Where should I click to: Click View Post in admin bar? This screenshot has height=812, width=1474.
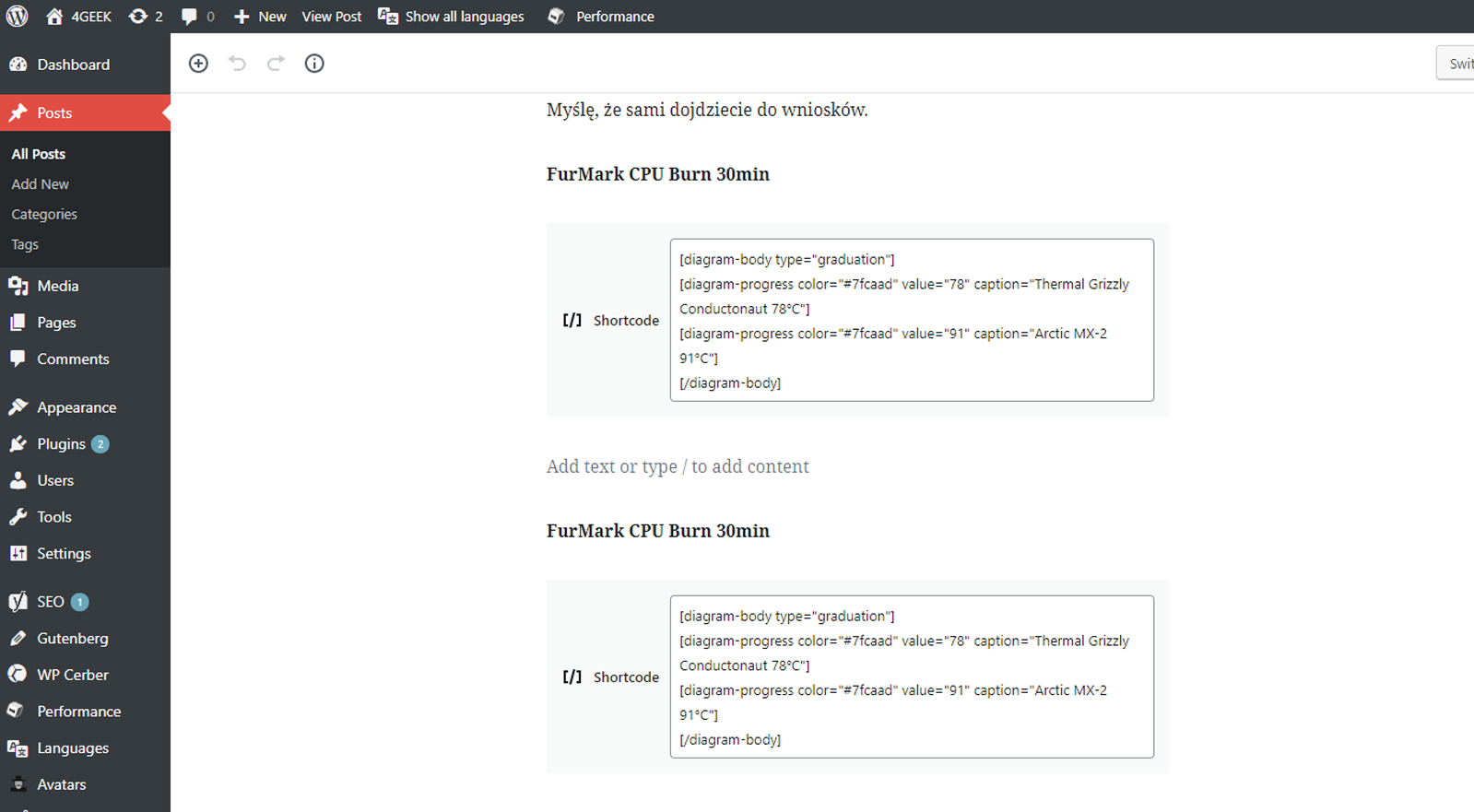pos(332,17)
